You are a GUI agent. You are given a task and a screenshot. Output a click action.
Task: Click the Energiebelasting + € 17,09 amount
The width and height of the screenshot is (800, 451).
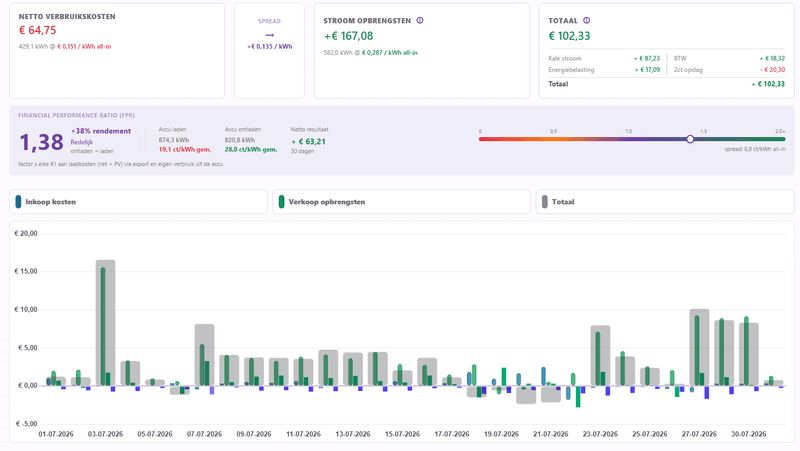click(647, 70)
